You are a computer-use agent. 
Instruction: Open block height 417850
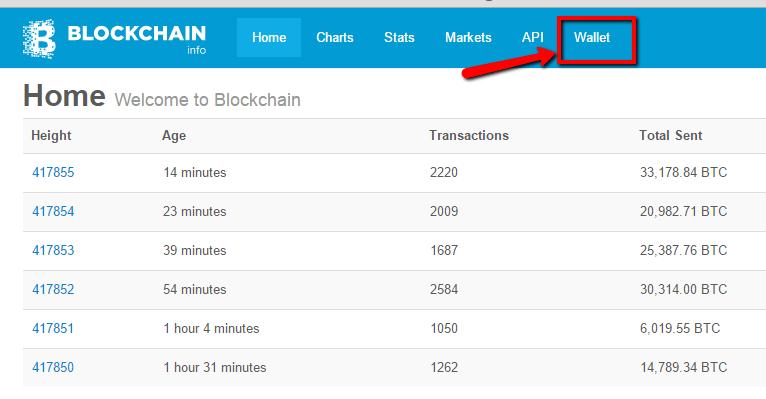click(x=53, y=367)
